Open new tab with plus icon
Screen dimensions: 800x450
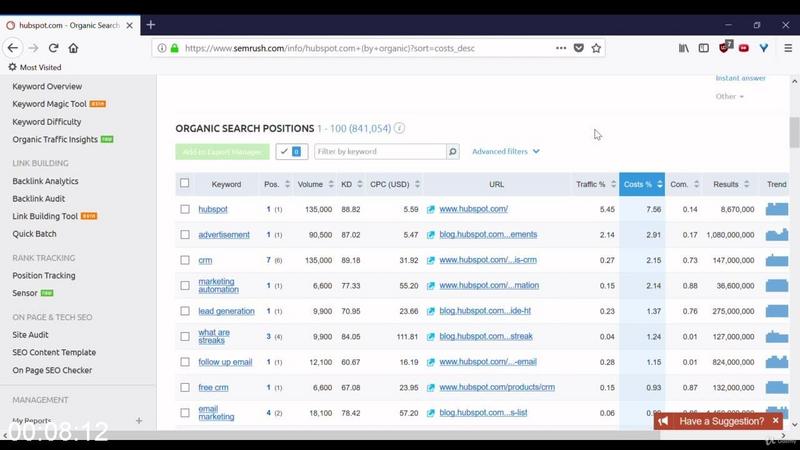click(x=151, y=24)
